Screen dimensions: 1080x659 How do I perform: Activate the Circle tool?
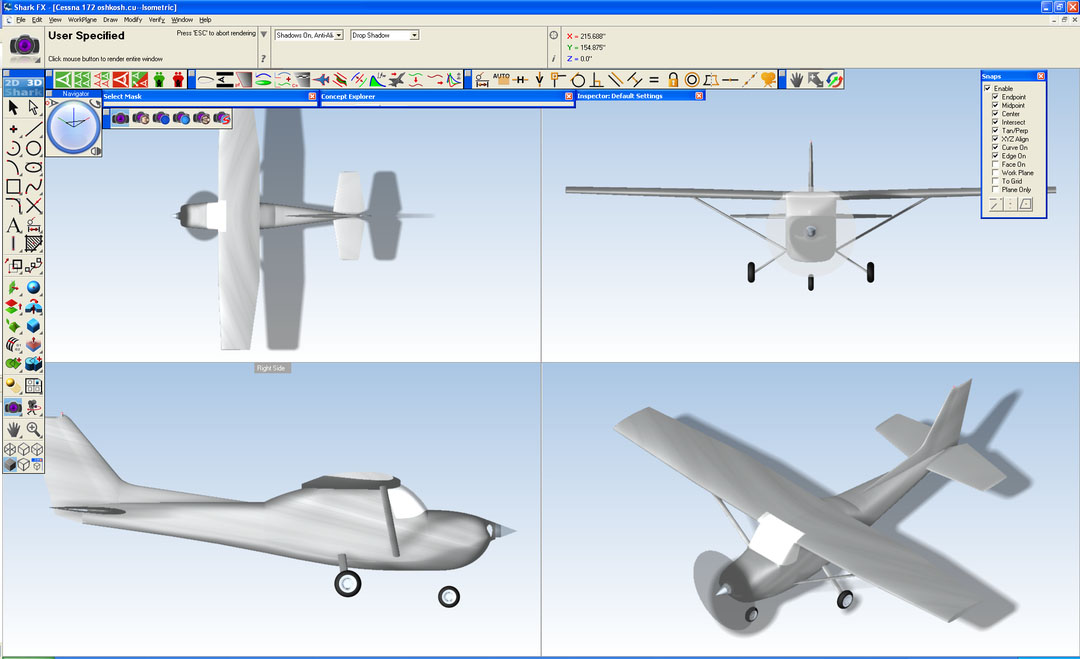[x=33, y=148]
